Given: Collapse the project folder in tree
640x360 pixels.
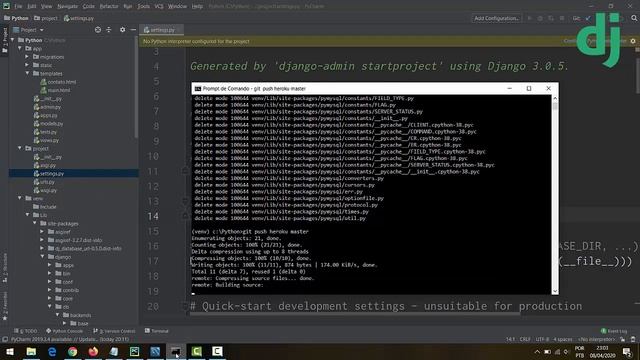Looking at the screenshot, I should pyautogui.click(x=20, y=148).
